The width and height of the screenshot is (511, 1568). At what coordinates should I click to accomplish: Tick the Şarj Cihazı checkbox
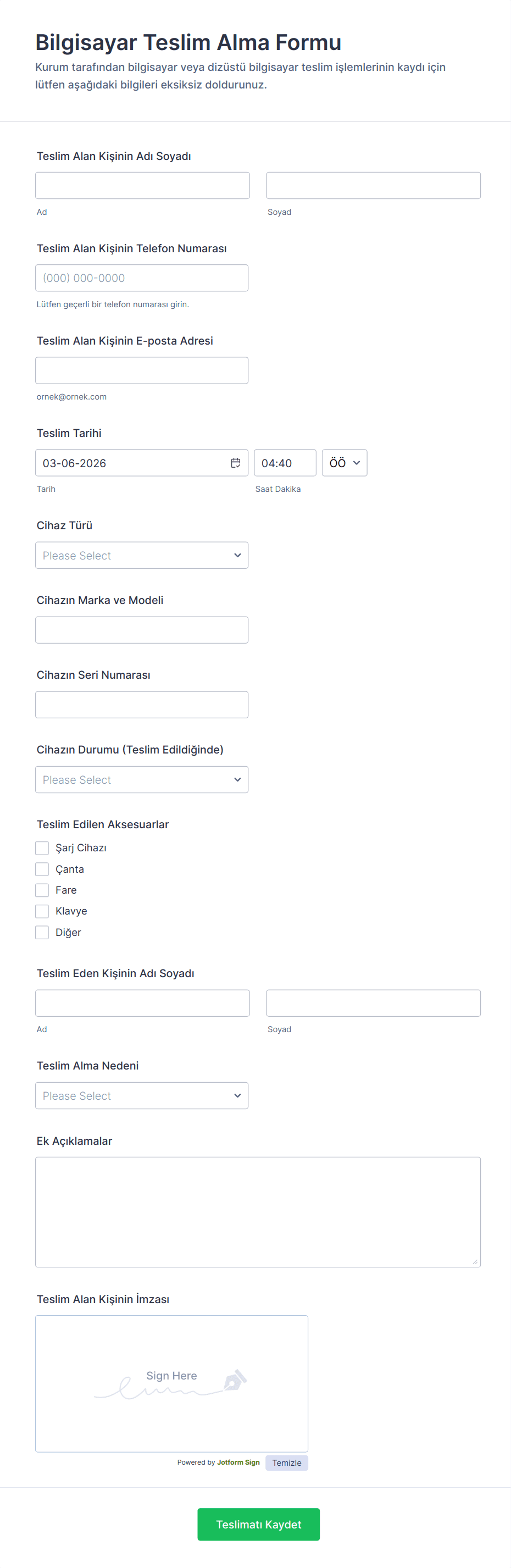click(42, 848)
